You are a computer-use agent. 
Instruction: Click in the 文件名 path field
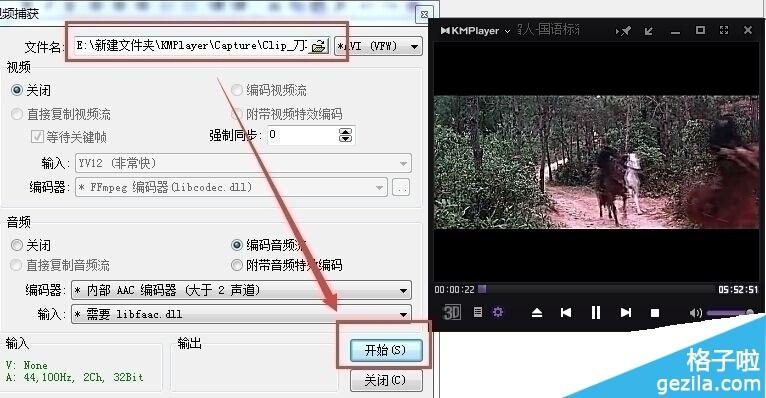pyautogui.click(x=192, y=46)
